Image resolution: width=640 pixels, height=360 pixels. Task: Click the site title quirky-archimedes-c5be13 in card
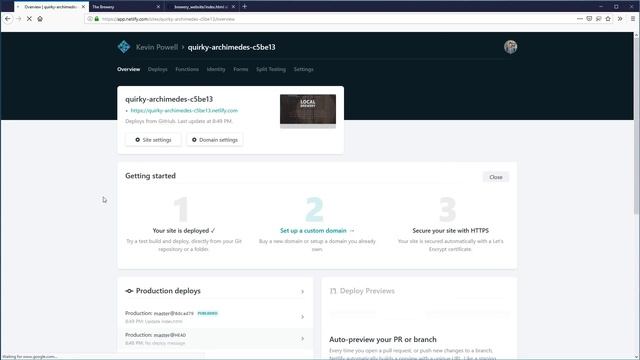(x=169, y=99)
